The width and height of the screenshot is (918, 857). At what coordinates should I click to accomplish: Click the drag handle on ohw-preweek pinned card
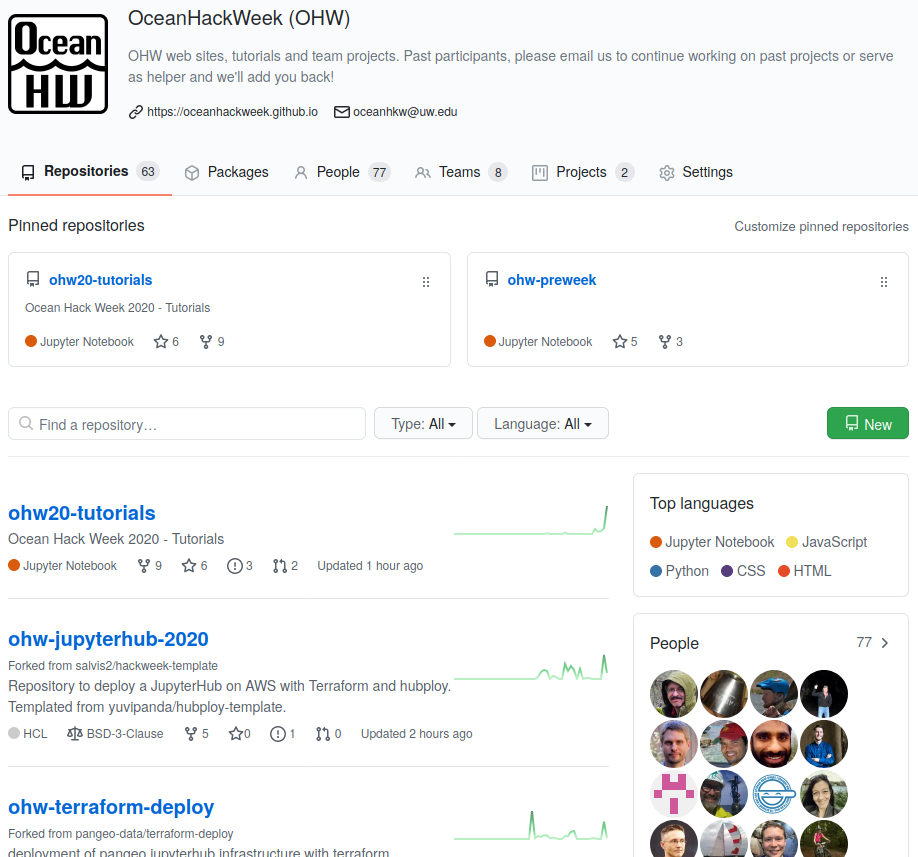[884, 282]
